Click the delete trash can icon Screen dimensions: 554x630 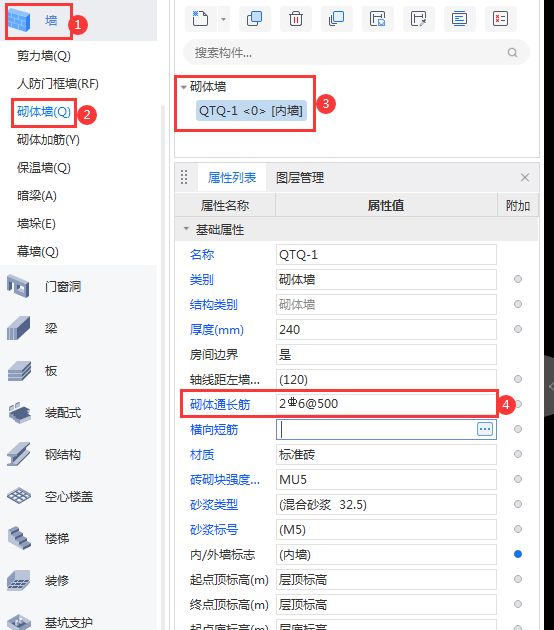296,18
